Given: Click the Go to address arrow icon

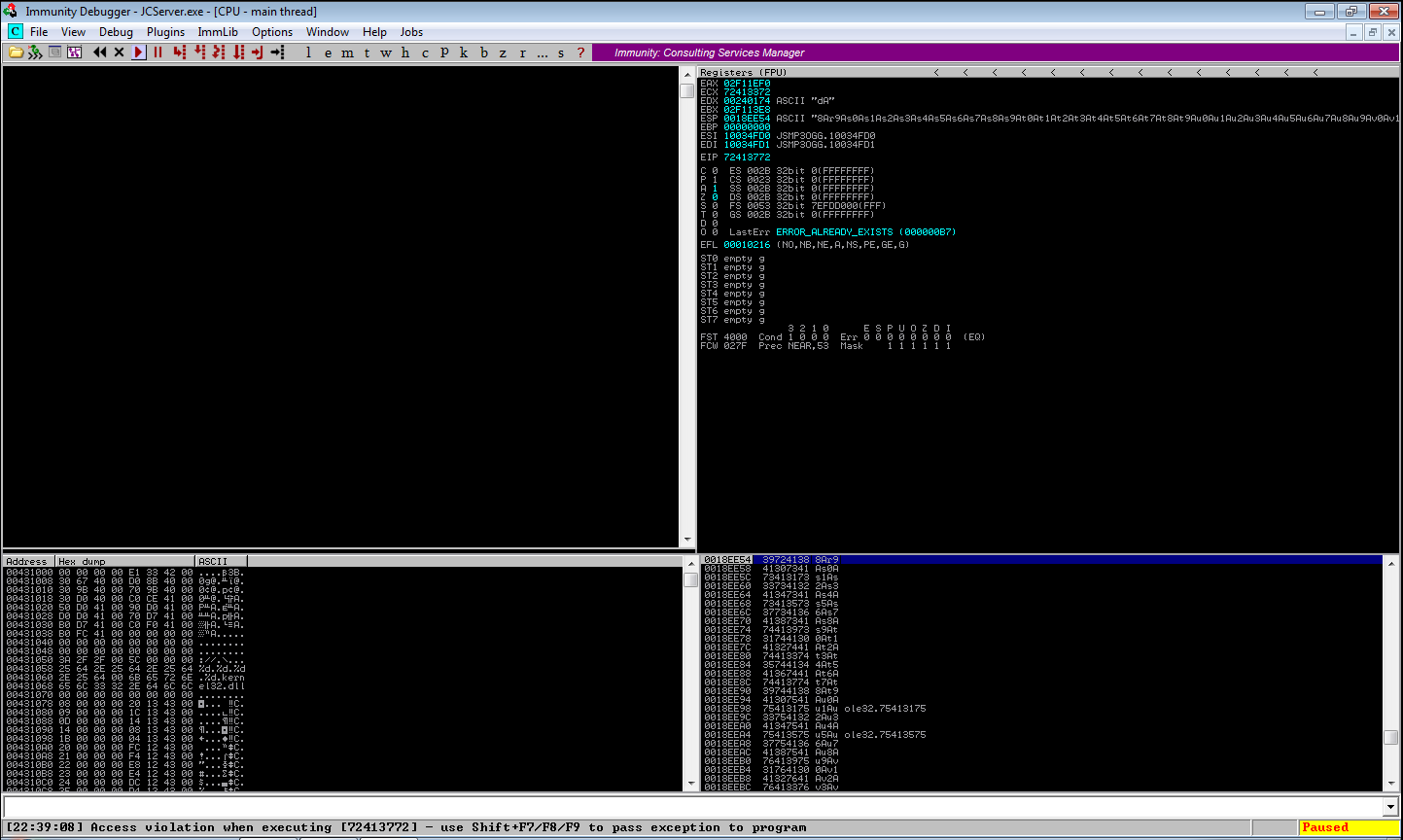Looking at the screenshot, I should tap(277, 52).
